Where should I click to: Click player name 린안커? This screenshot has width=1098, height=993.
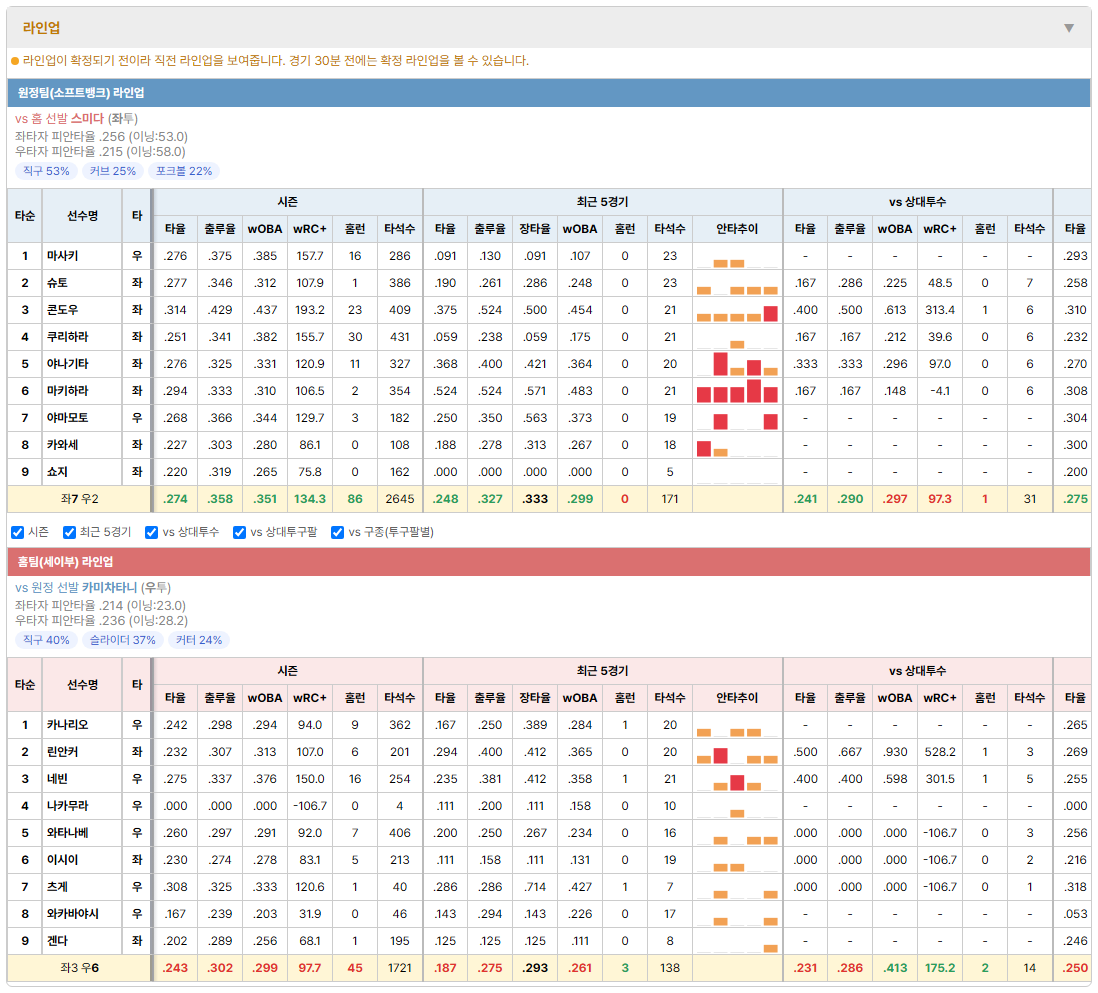(62, 752)
